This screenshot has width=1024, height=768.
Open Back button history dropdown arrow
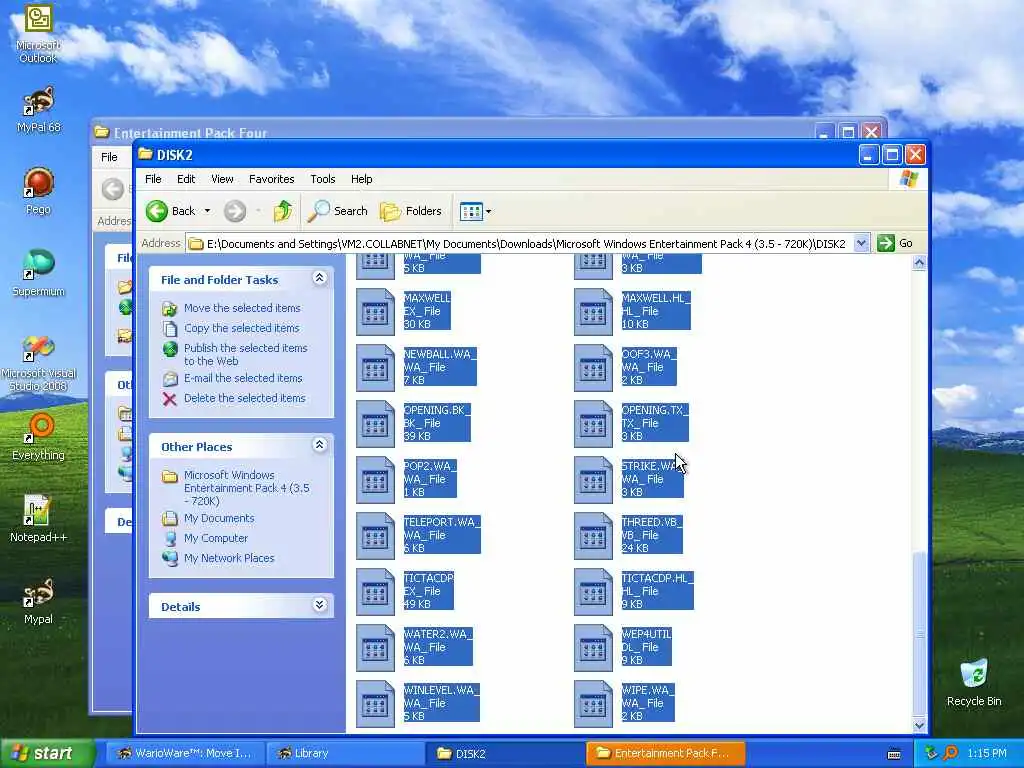208,211
